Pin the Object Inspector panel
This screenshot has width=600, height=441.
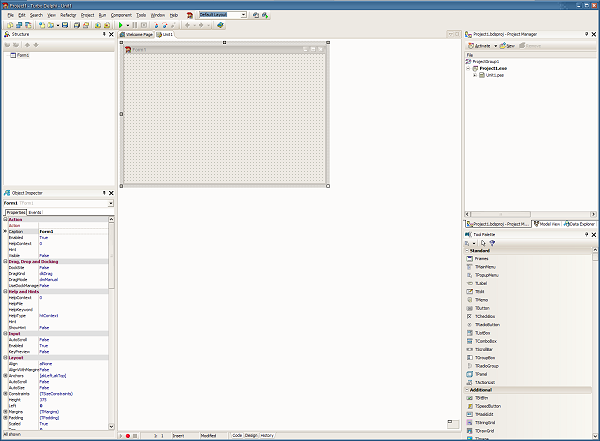click(103, 192)
